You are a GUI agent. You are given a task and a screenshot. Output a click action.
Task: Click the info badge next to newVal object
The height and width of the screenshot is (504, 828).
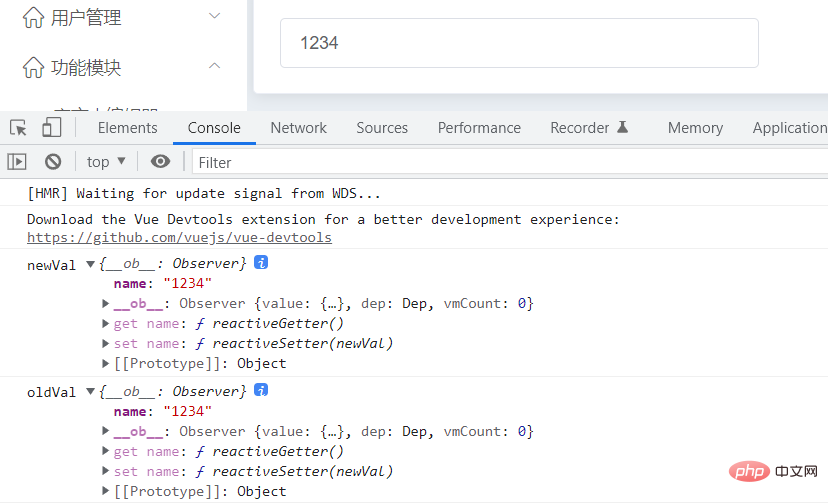click(261, 263)
